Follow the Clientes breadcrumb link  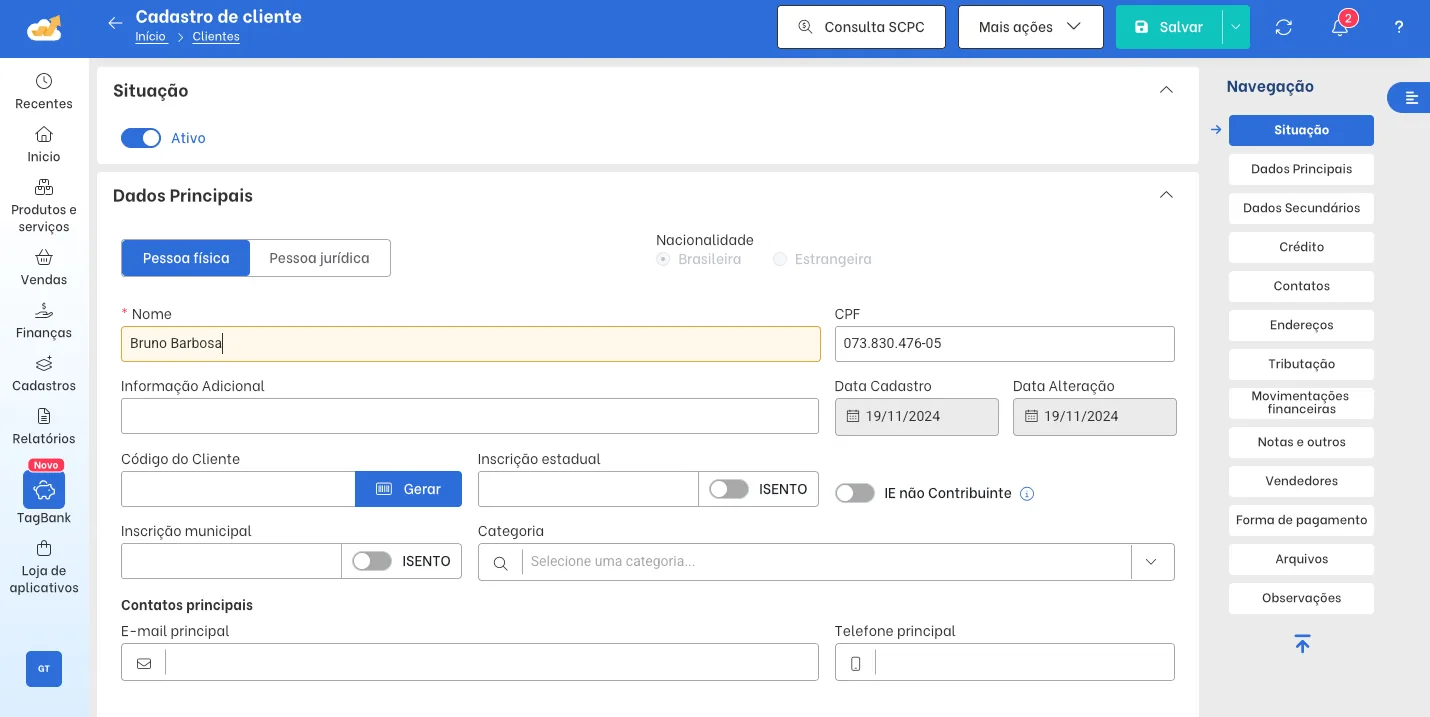point(216,37)
